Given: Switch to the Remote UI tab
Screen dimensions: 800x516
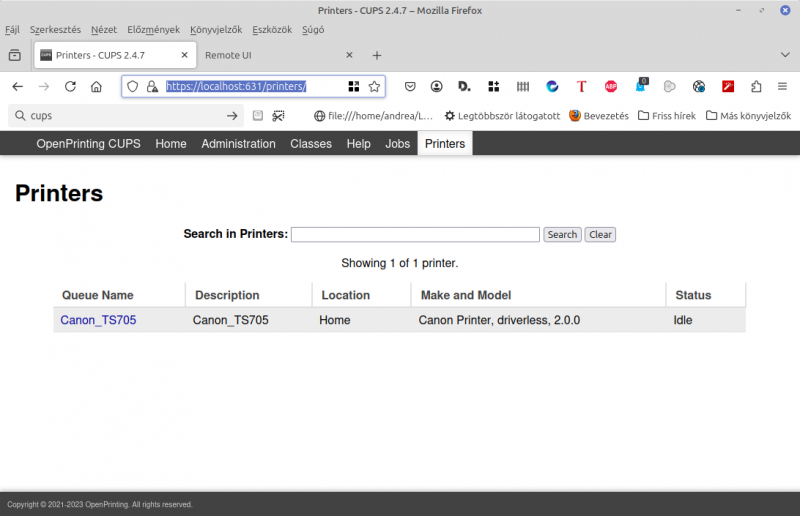Looking at the screenshot, I should pyautogui.click(x=265, y=55).
